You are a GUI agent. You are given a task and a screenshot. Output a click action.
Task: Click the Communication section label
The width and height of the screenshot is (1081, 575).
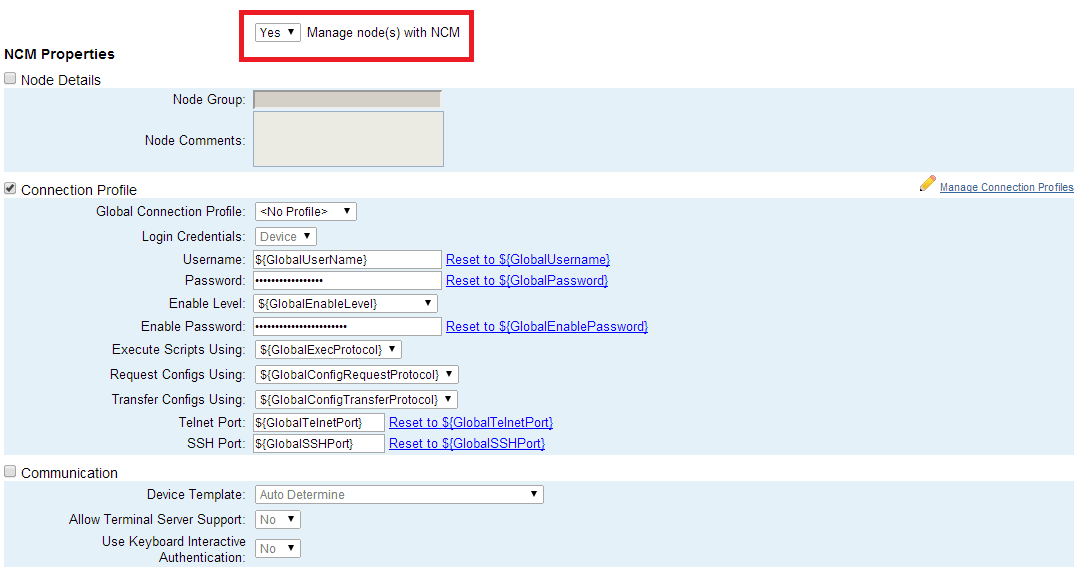69,473
